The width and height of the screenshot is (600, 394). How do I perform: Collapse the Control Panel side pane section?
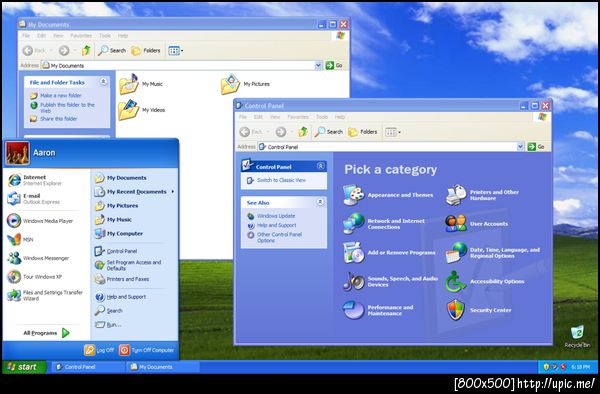coord(321,166)
